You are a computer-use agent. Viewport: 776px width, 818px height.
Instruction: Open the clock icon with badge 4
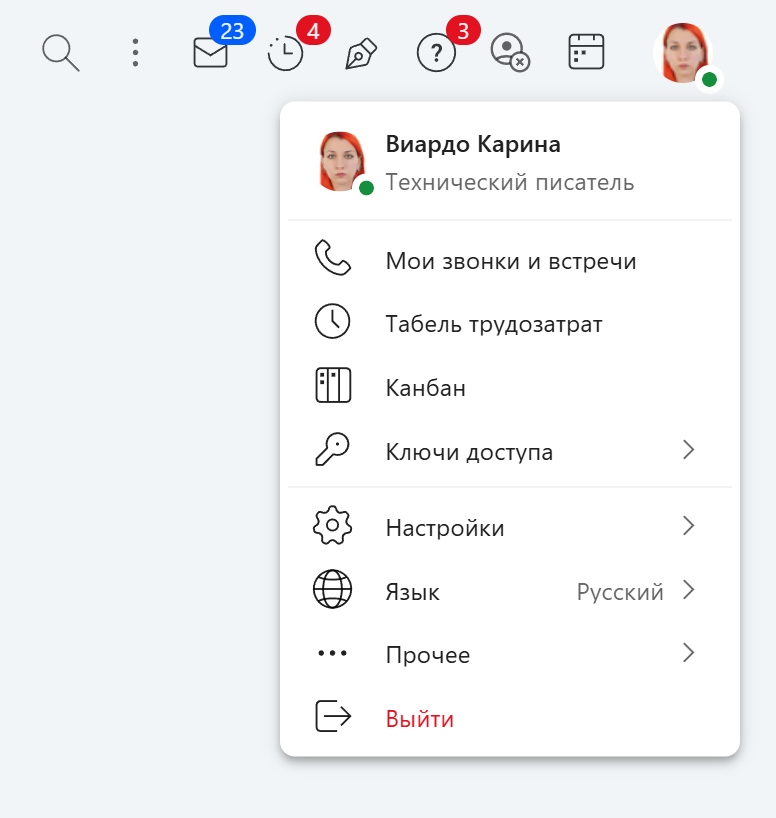point(285,53)
